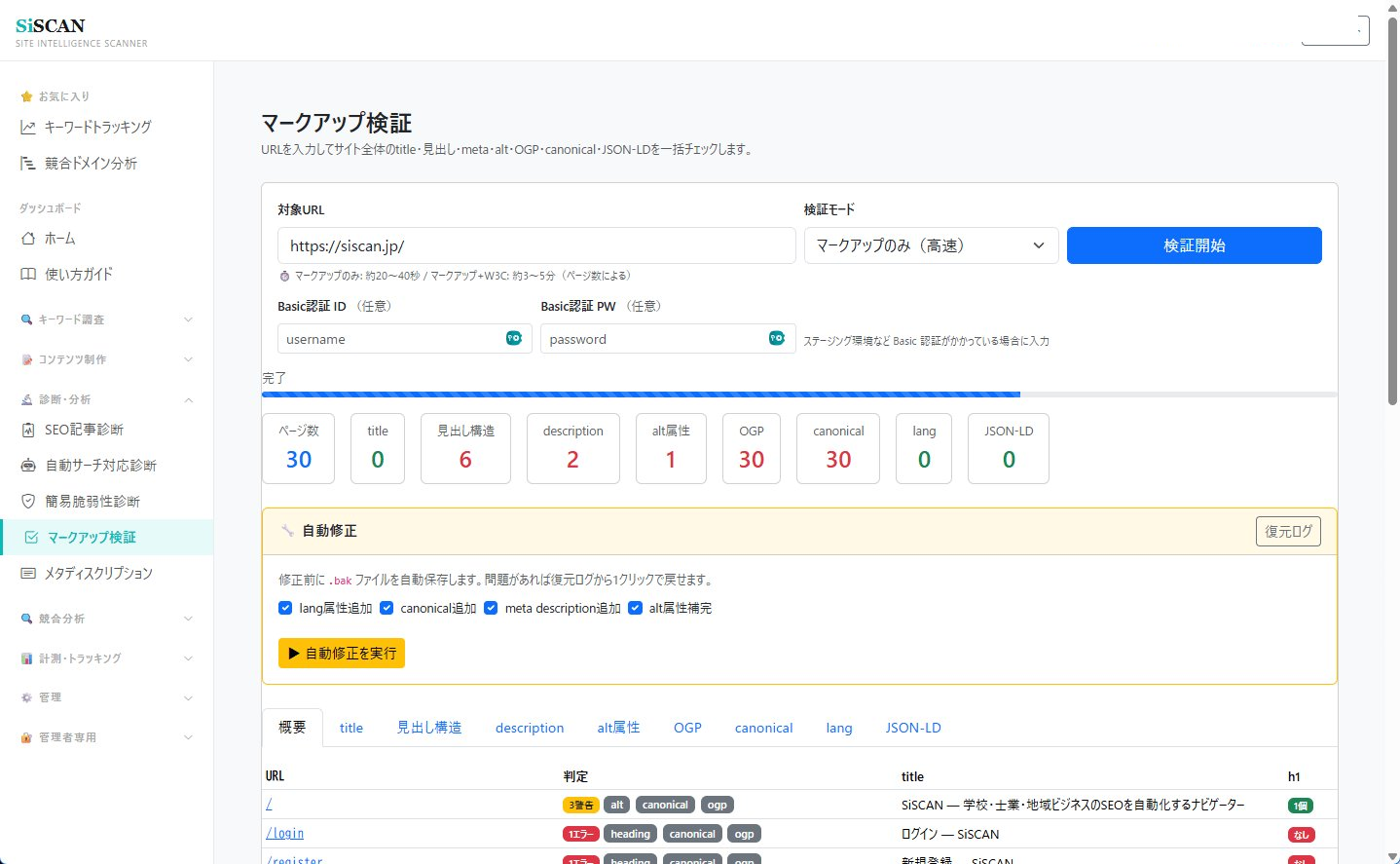This screenshot has width=1400, height=864.
Task: Click the 簡易脆弱性診断 shield icon
Action: pos(28,502)
